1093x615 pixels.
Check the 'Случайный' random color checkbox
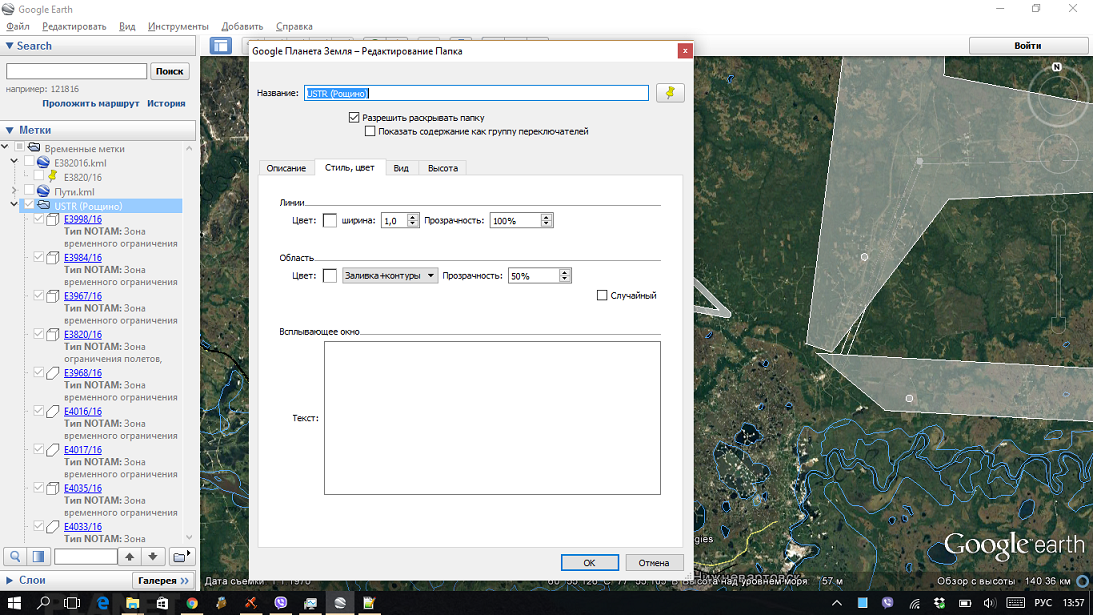tap(602, 295)
